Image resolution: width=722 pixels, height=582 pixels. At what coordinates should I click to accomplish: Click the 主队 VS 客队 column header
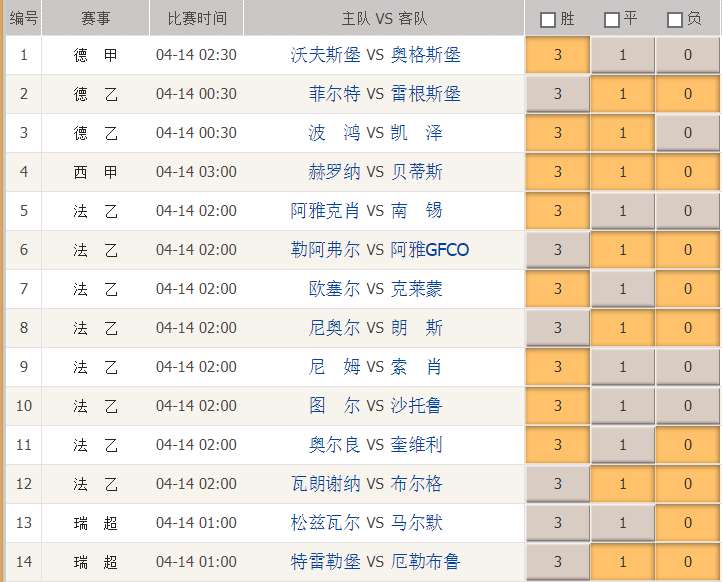384,18
